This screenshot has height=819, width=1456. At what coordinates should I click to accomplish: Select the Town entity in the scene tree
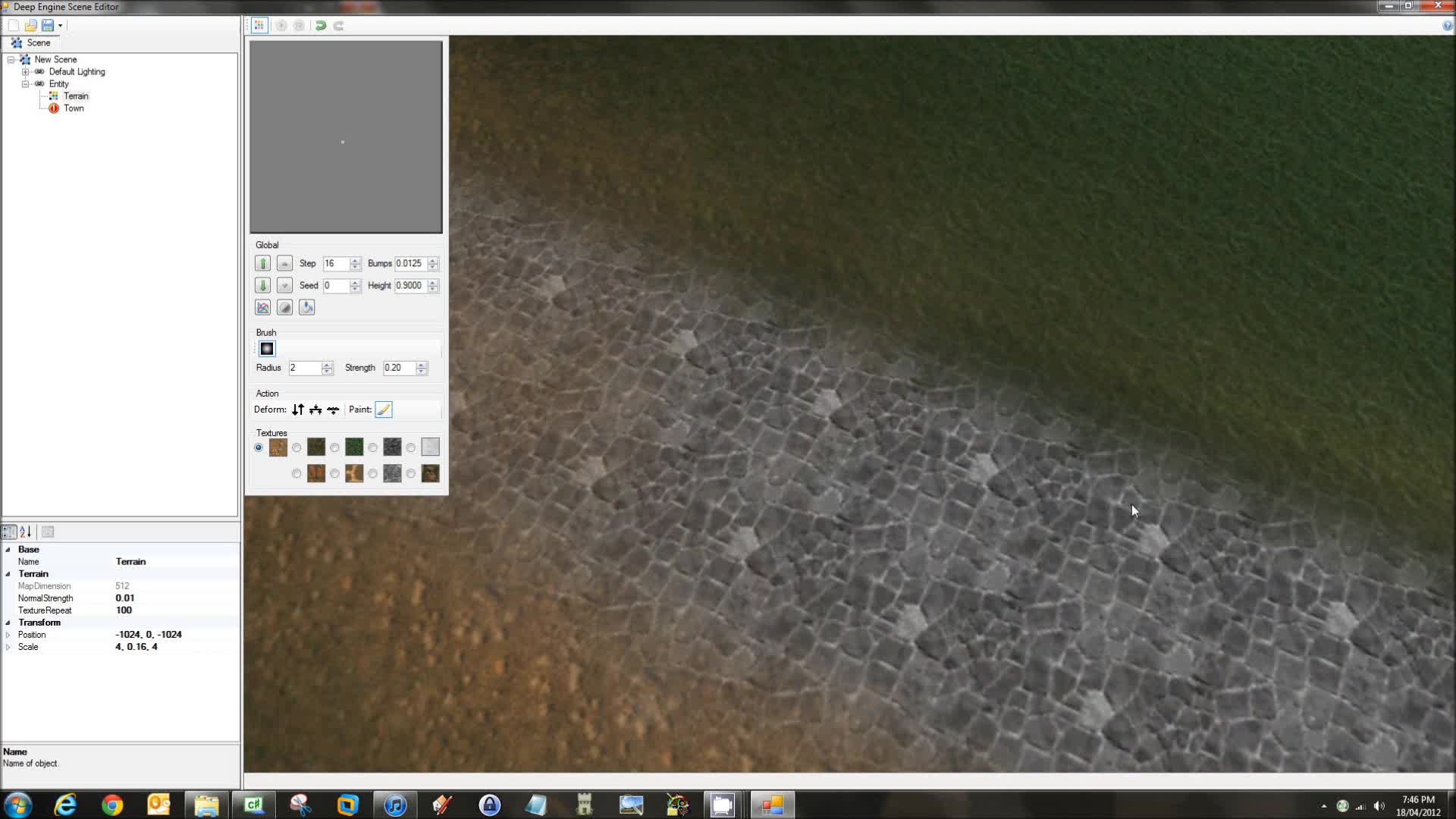click(x=73, y=107)
